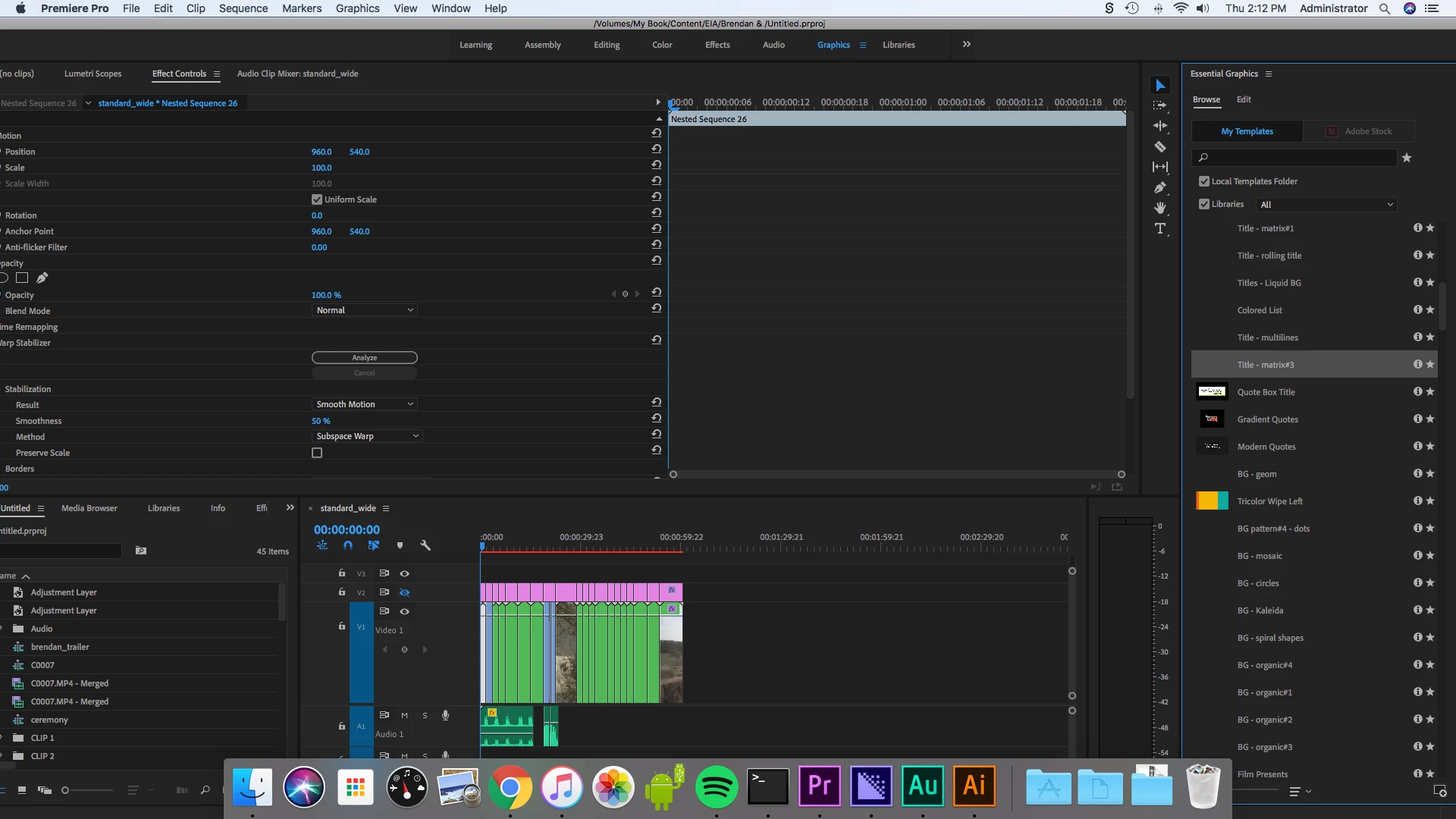Click the Analyze button

pos(365,357)
